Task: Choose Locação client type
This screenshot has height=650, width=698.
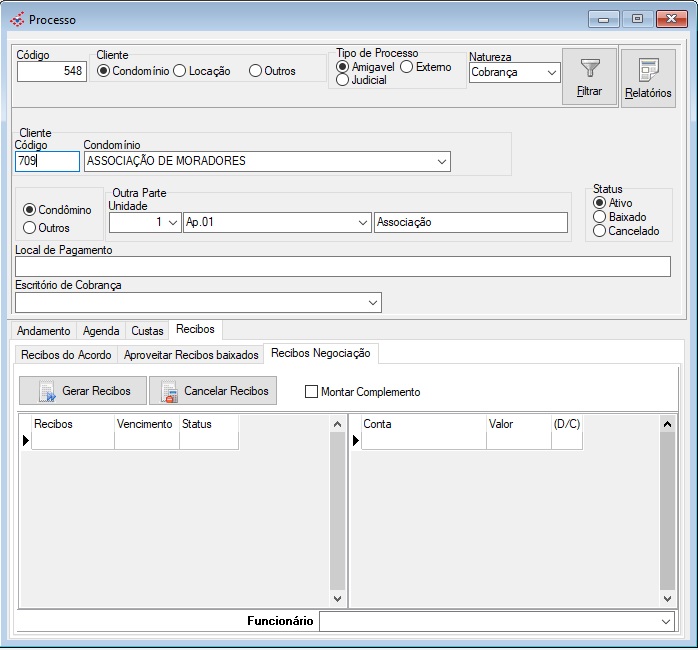Action: [180, 71]
